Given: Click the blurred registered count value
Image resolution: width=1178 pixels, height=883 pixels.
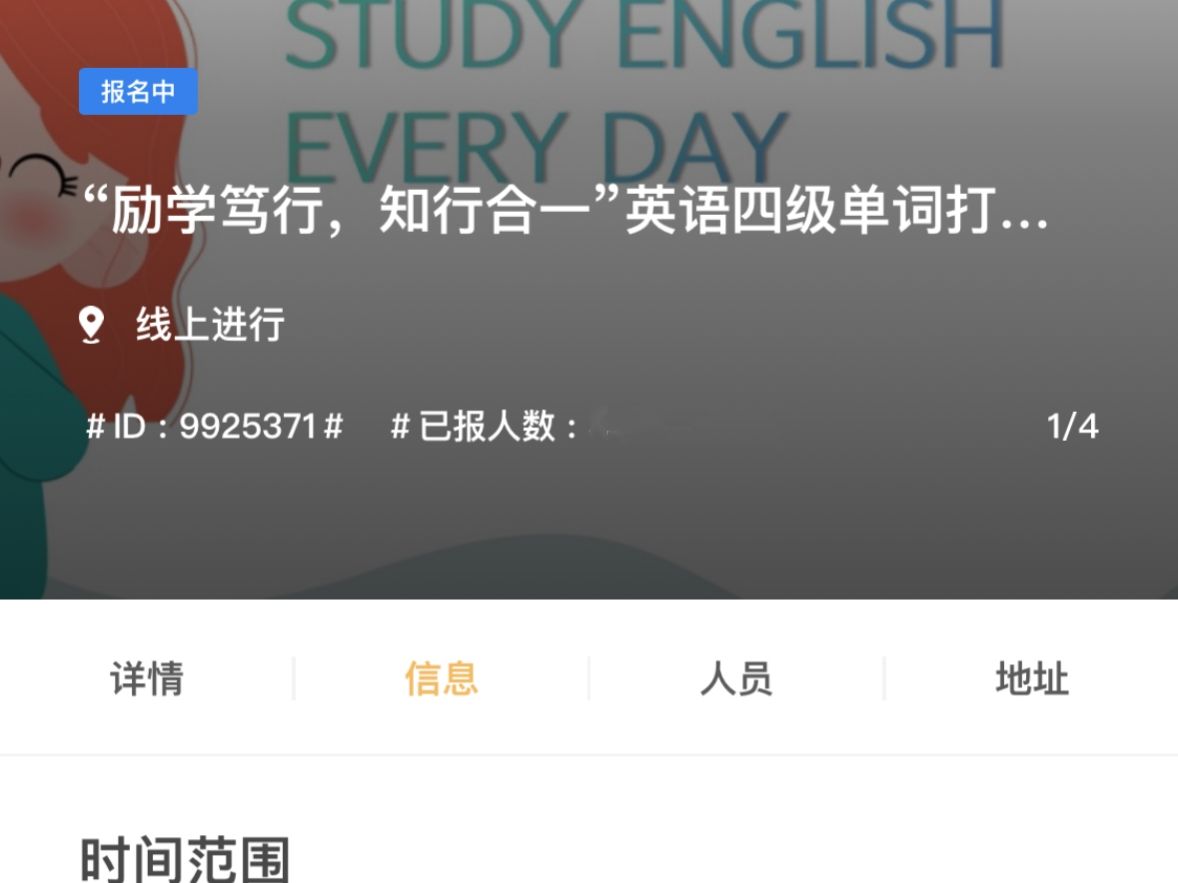Looking at the screenshot, I should (x=680, y=427).
